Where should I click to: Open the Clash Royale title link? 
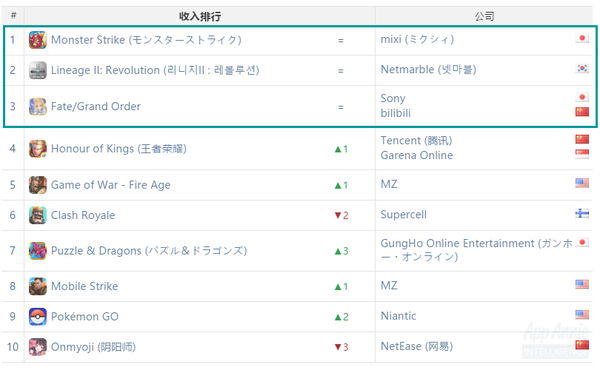click(83, 215)
